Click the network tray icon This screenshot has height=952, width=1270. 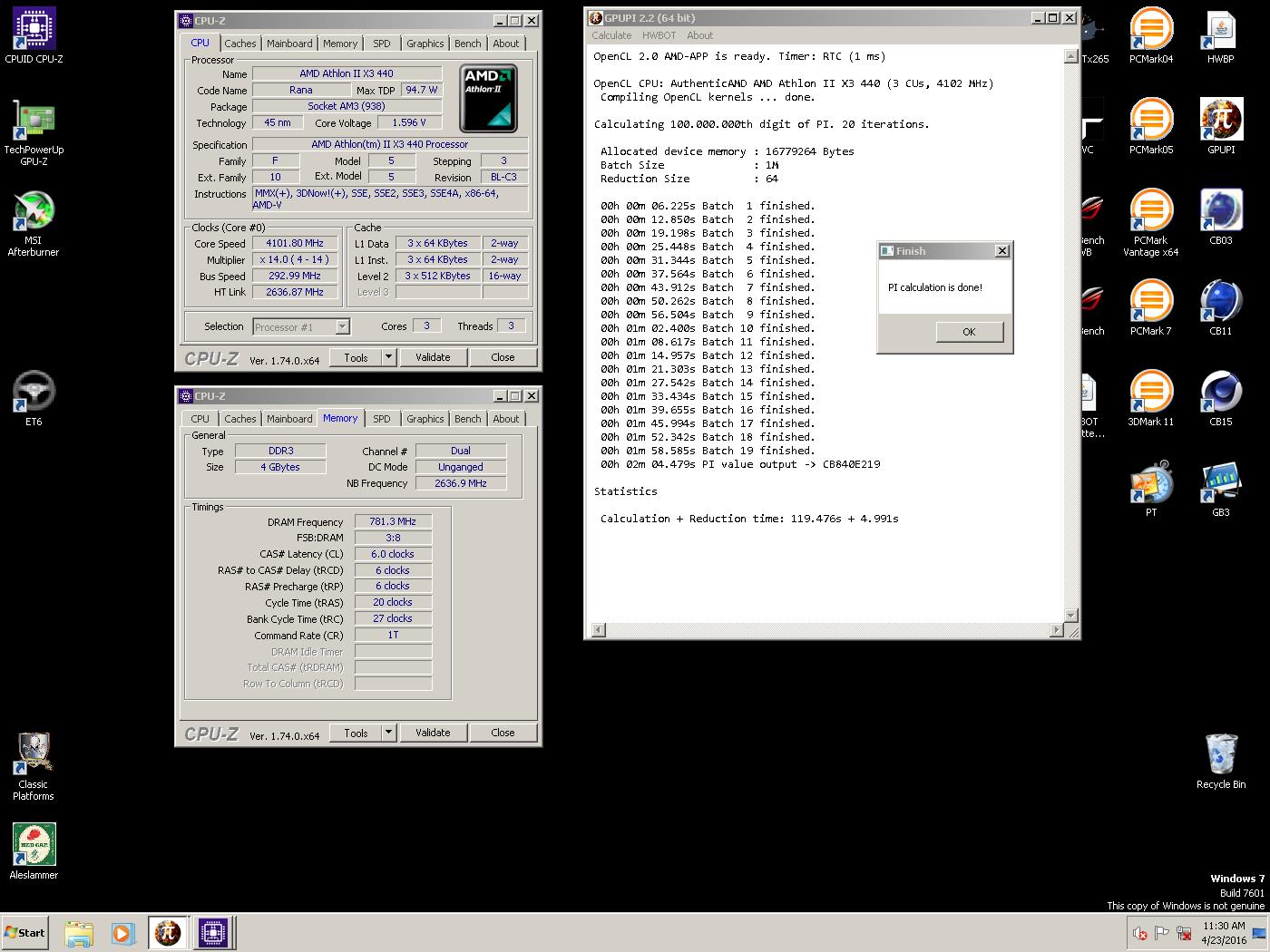[1184, 933]
